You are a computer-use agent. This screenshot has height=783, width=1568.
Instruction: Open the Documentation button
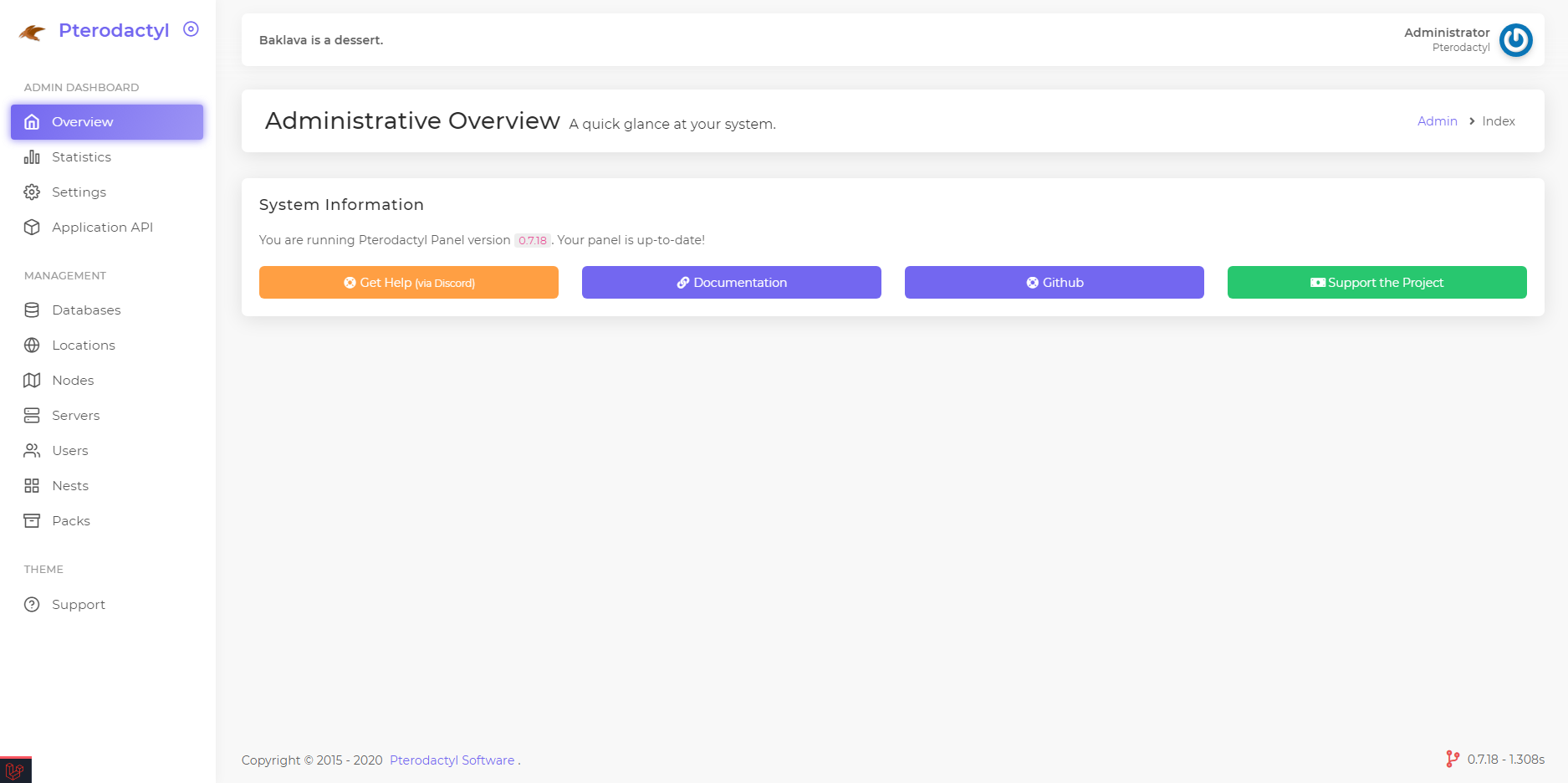pyautogui.click(x=731, y=283)
